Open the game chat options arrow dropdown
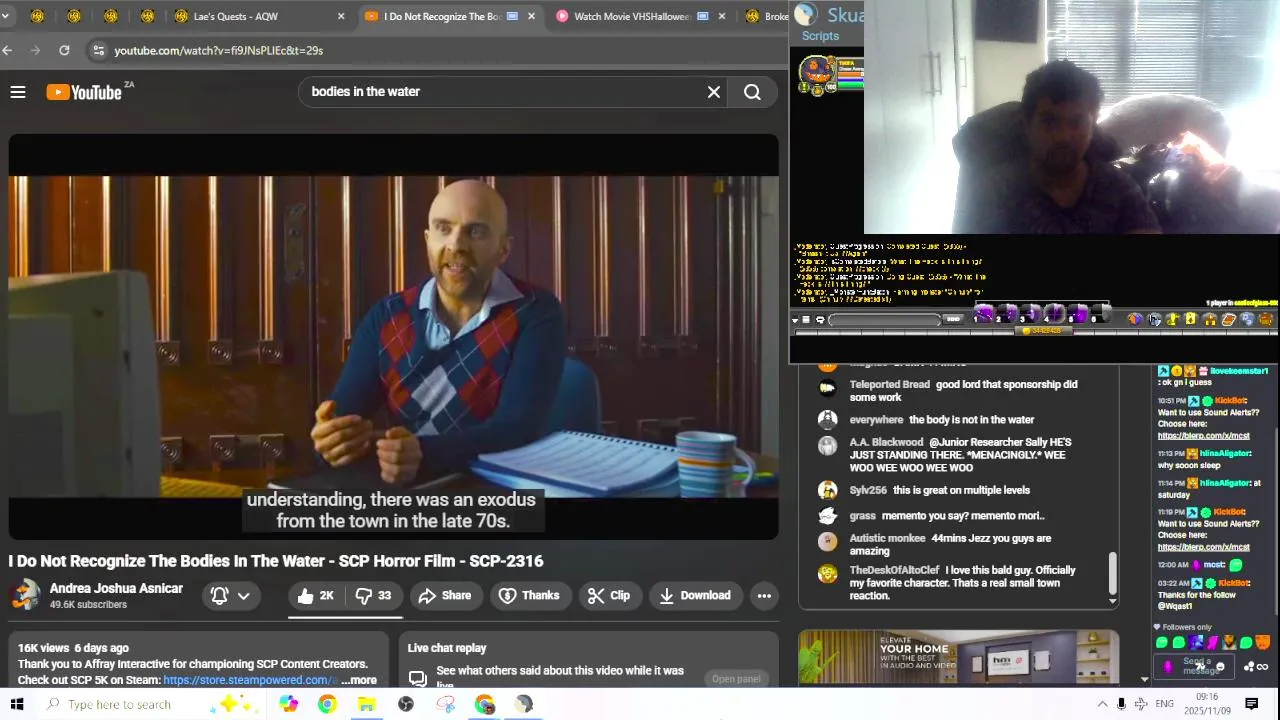The image size is (1280, 720). point(796,320)
